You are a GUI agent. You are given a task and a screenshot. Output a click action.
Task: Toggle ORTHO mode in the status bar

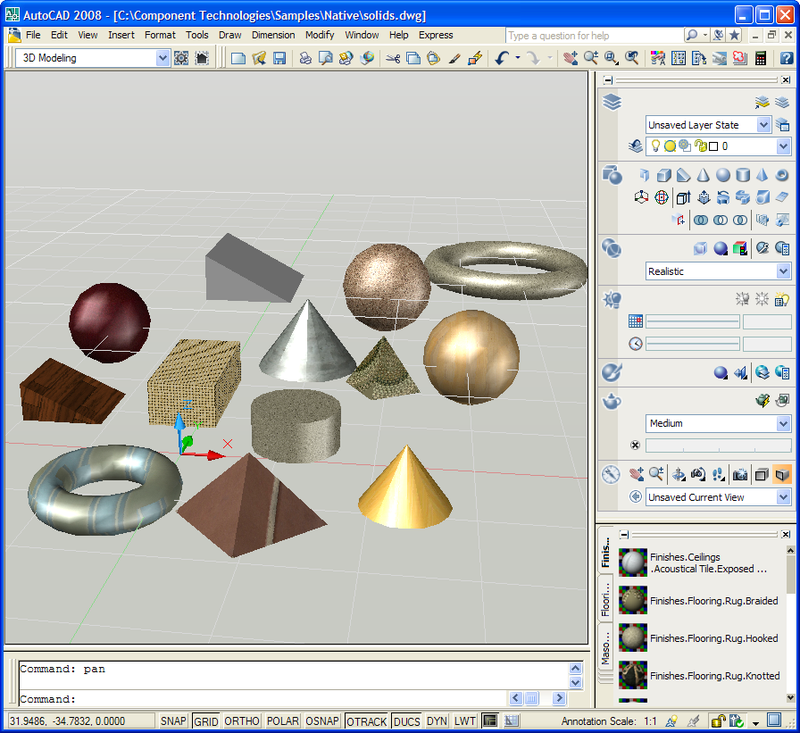[x=241, y=721]
